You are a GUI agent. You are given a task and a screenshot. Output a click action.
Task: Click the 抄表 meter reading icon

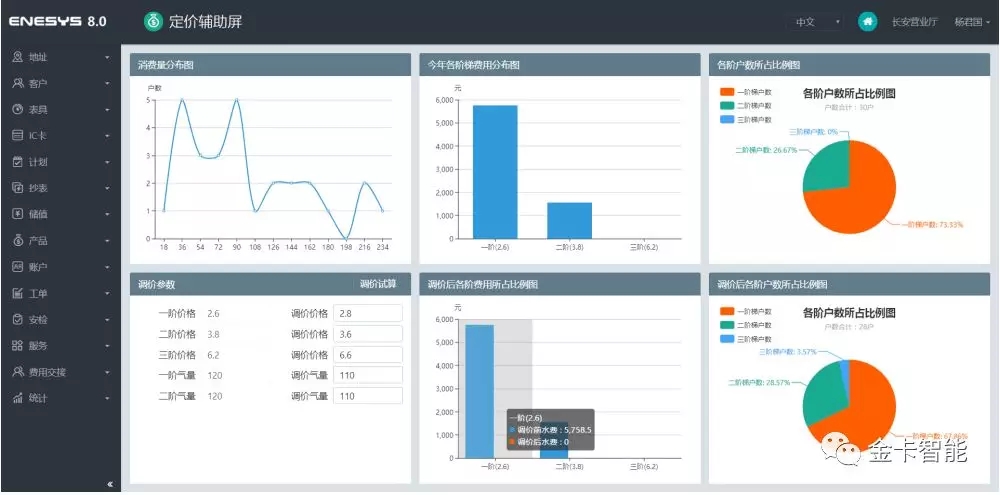tap(18, 188)
